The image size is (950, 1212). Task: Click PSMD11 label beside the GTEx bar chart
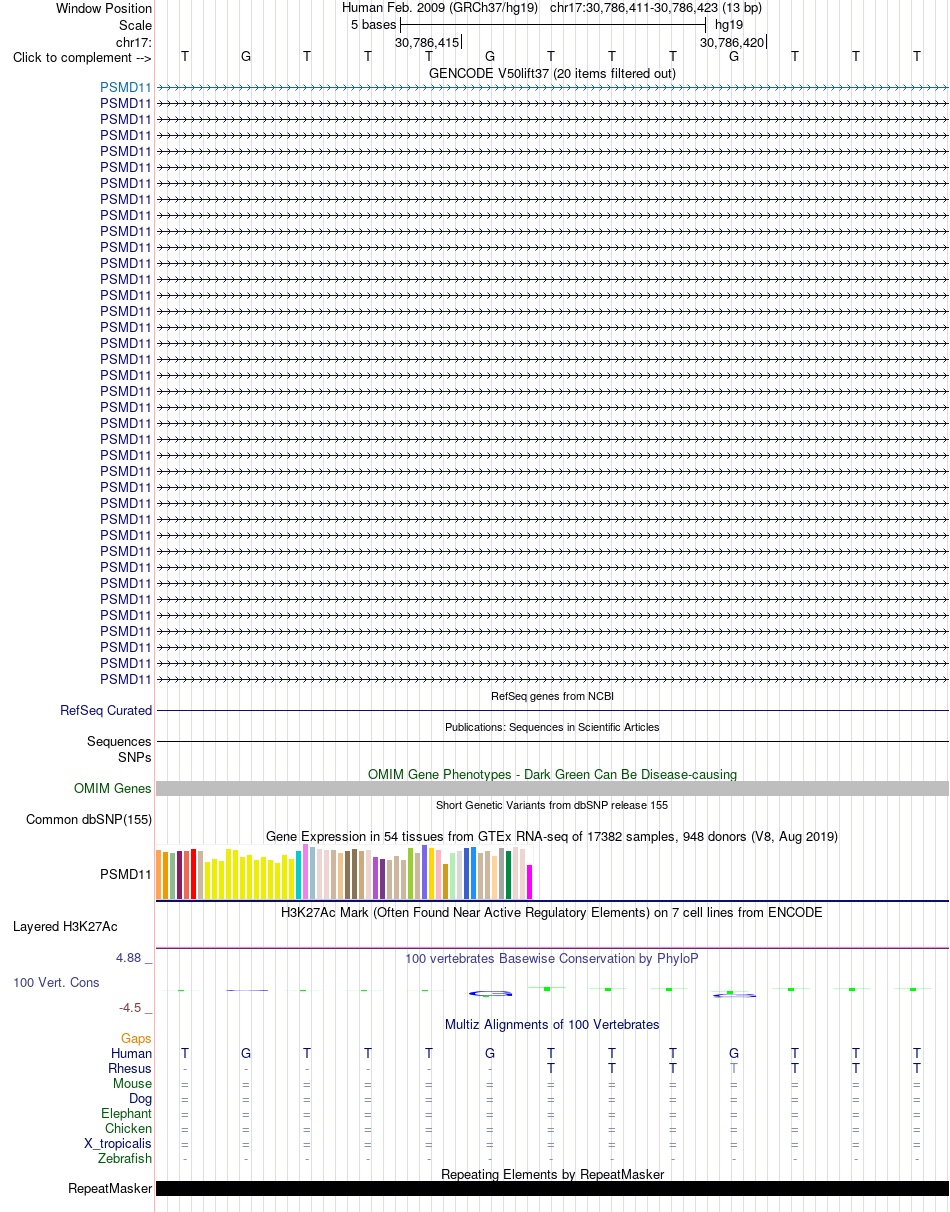coord(126,874)
